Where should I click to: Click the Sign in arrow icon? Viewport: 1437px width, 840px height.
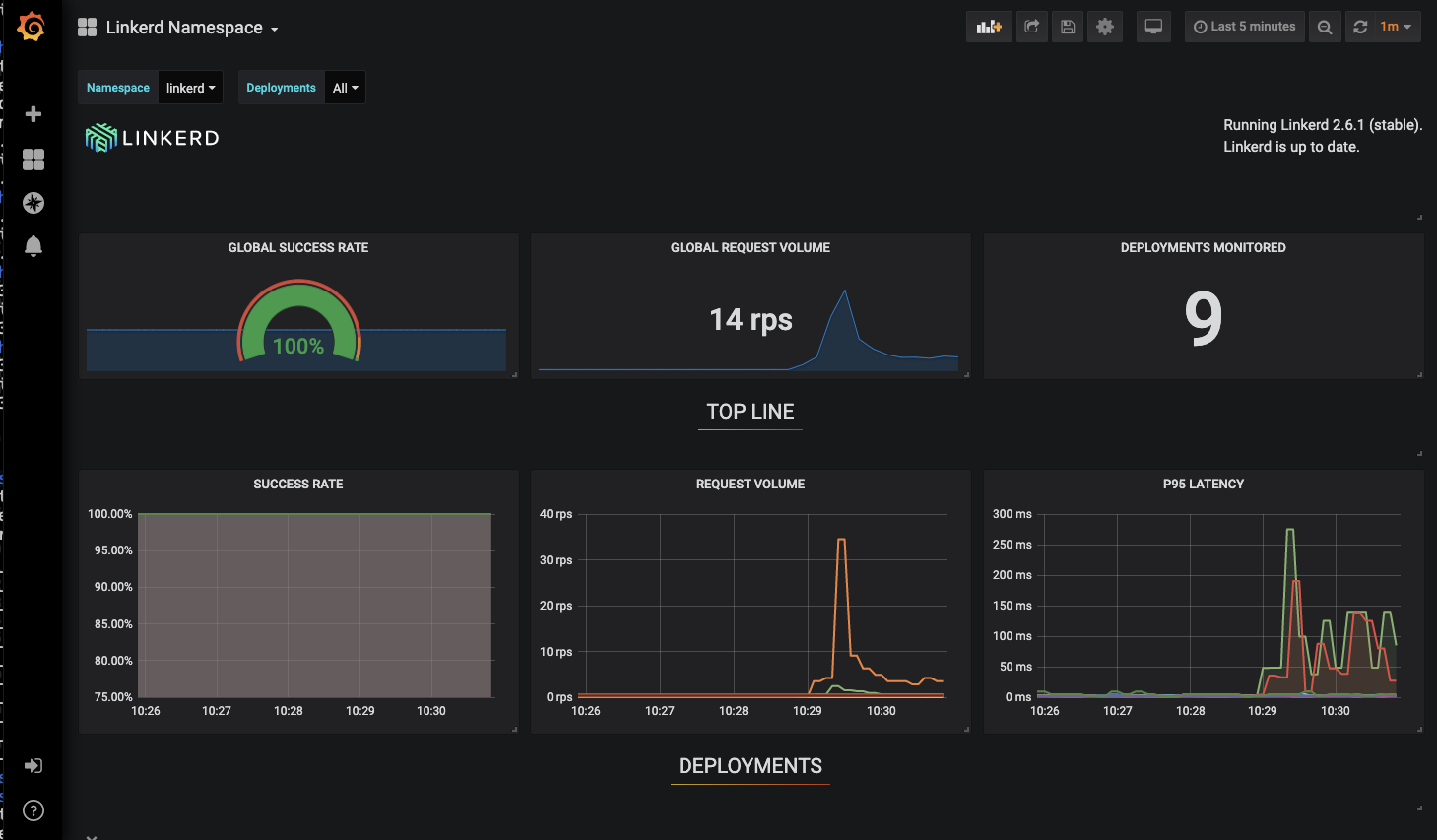point(33,766)
